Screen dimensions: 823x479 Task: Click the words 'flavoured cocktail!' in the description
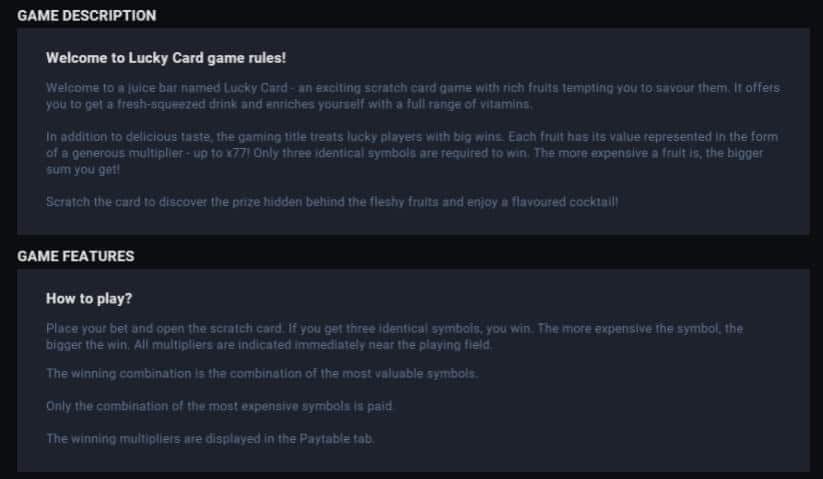[x=565, y=202]
